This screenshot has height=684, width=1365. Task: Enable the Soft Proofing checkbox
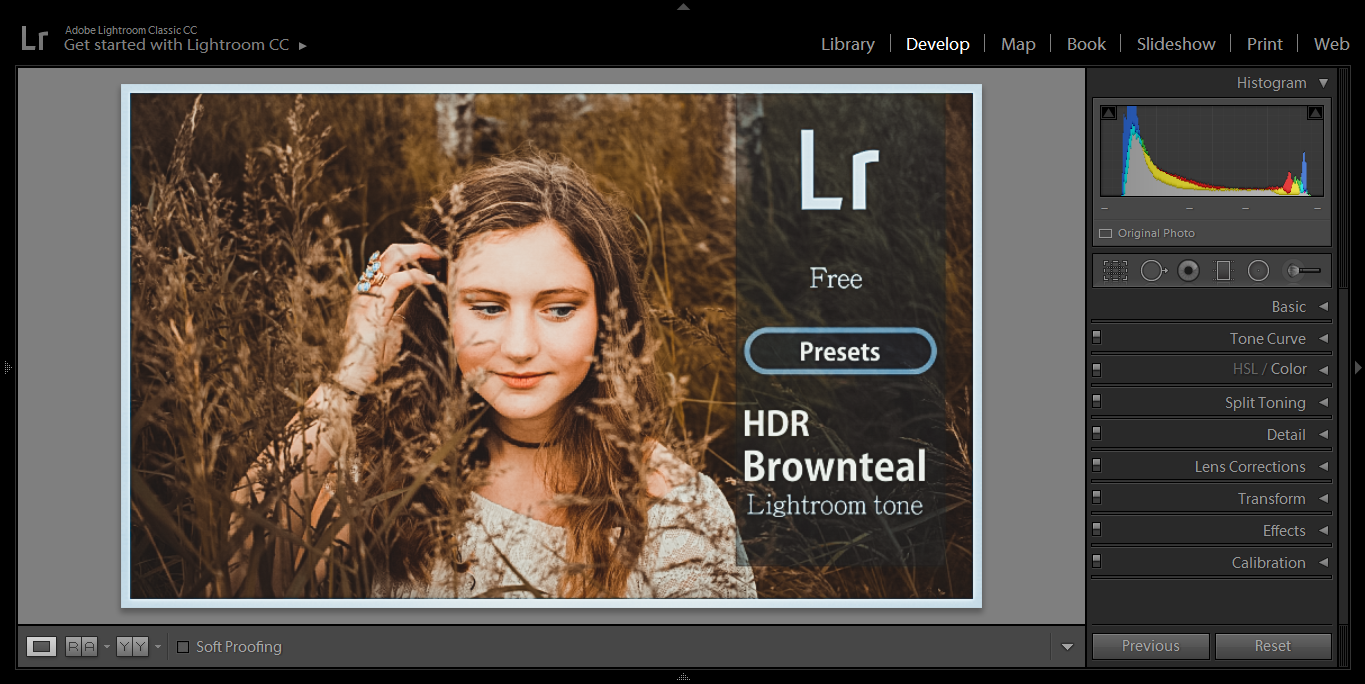(x=183, y=647)
